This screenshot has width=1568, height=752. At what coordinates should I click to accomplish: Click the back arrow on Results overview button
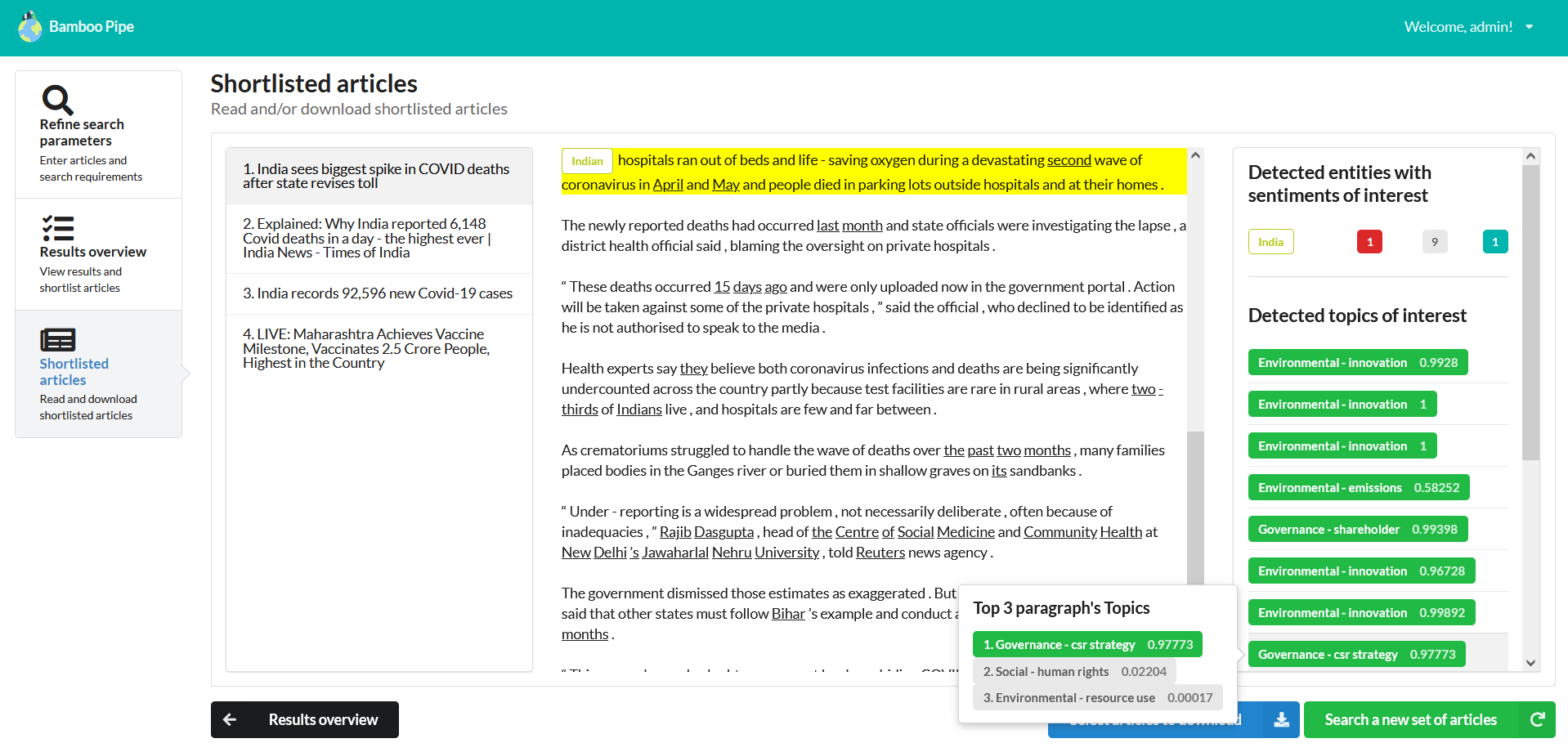(230, 719)
